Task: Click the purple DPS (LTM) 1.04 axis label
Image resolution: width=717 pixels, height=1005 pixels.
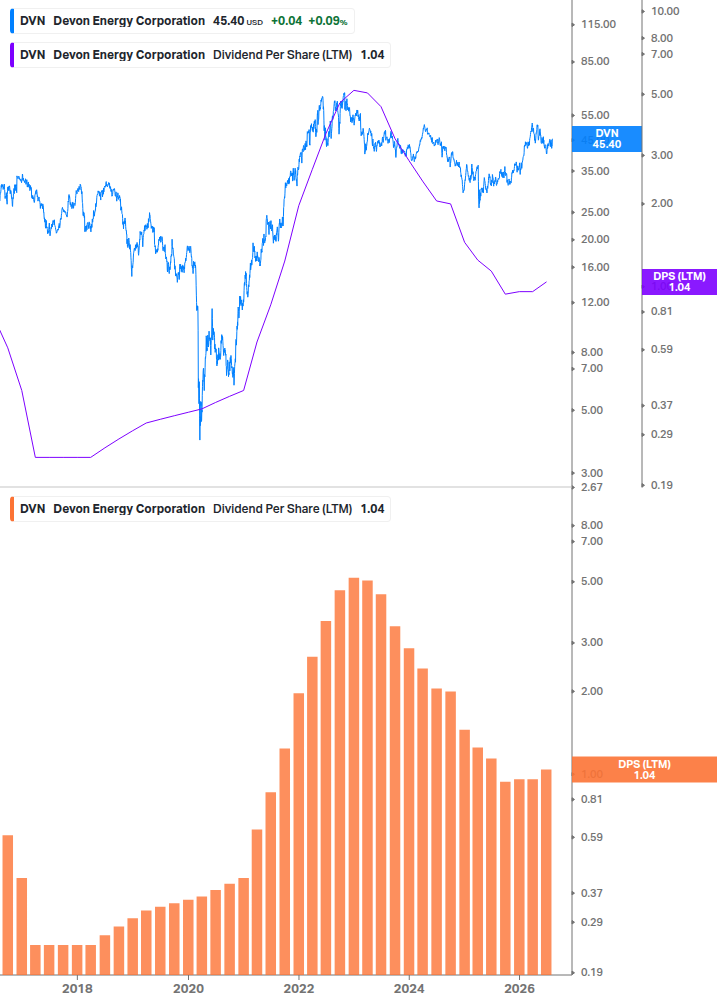Action: click(679, 282)
